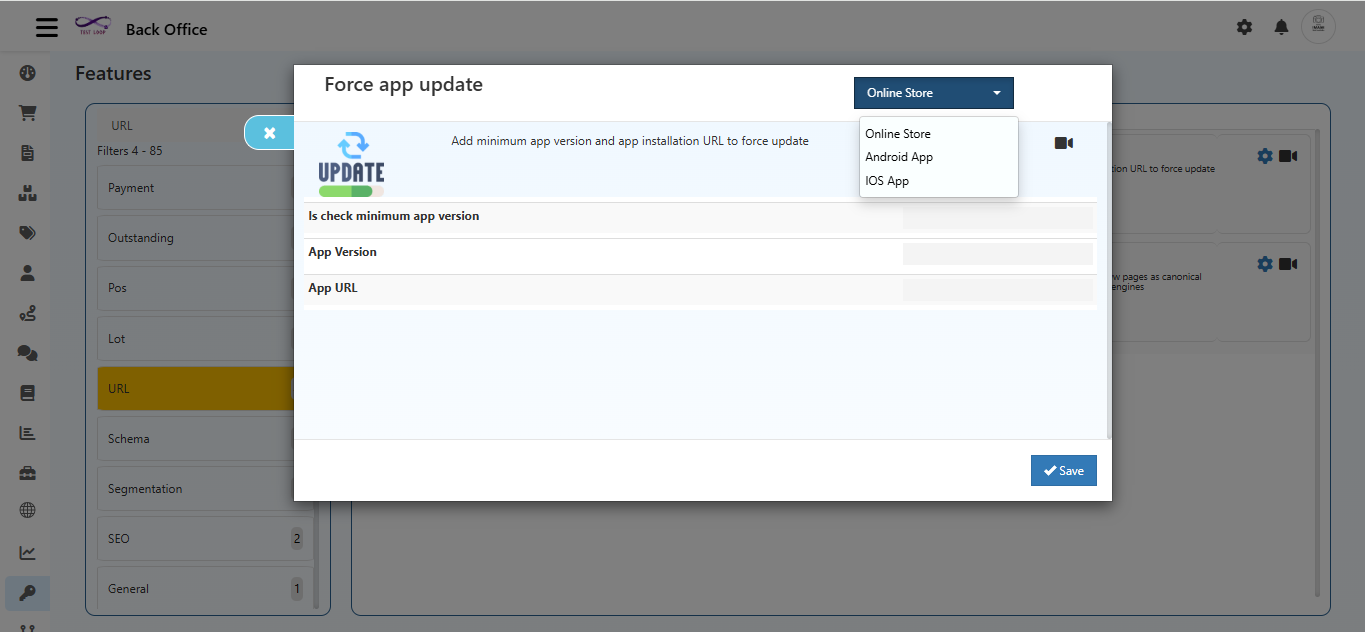The image size is (1365, 632).
Task: Click inside the App Version input field
Action: (x=996, y=253)
